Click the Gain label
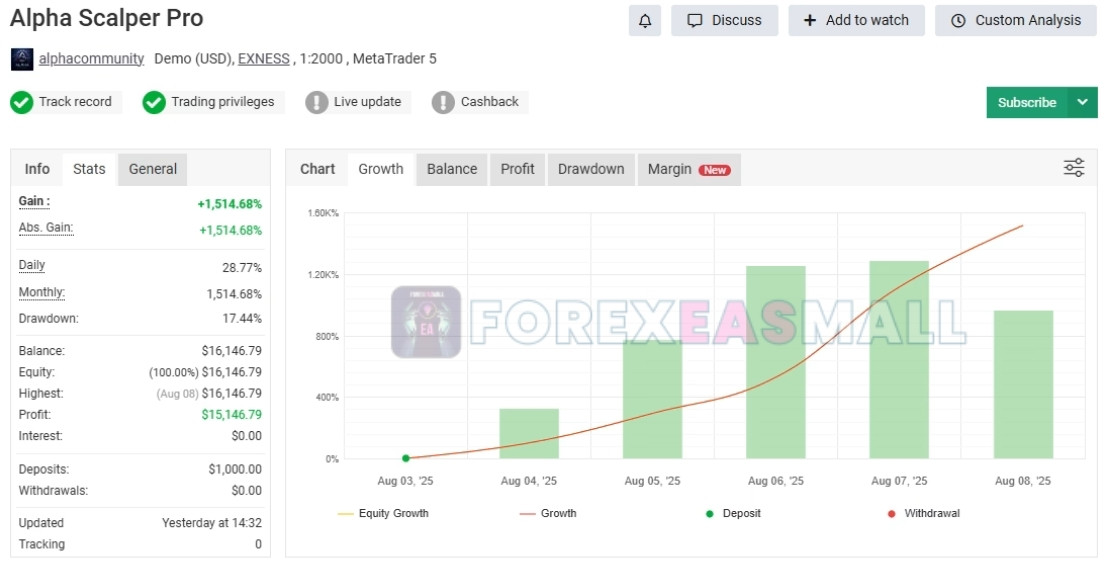The width and height of the screenshot is (1110, 565). click(34, 201)
